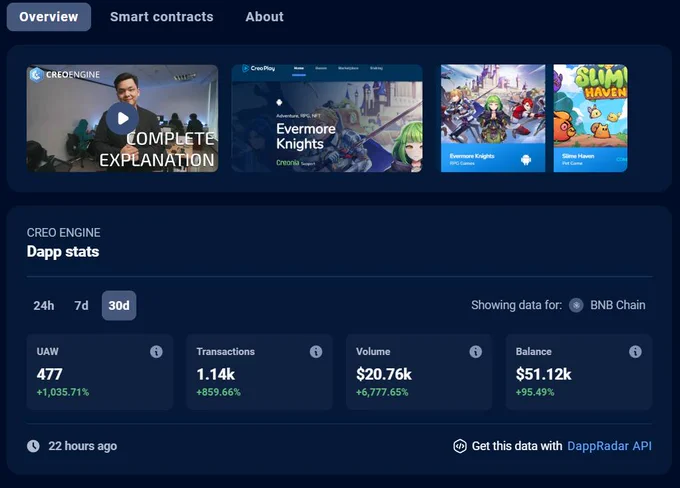Image resolution: width=680 pixels, height=488 pixels.
Task: Click the Showing data for label
Action: click(x=517, y=305)
